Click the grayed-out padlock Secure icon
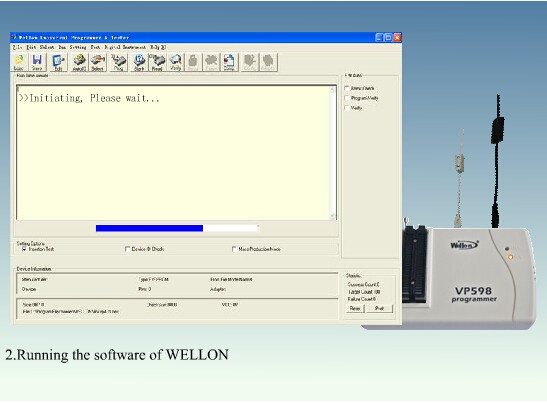Screen dimensions: 547x403 193,62
